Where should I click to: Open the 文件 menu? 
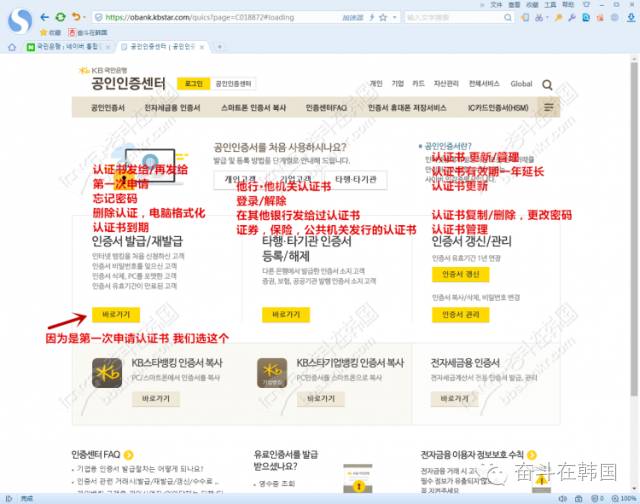tap(496, 4)
